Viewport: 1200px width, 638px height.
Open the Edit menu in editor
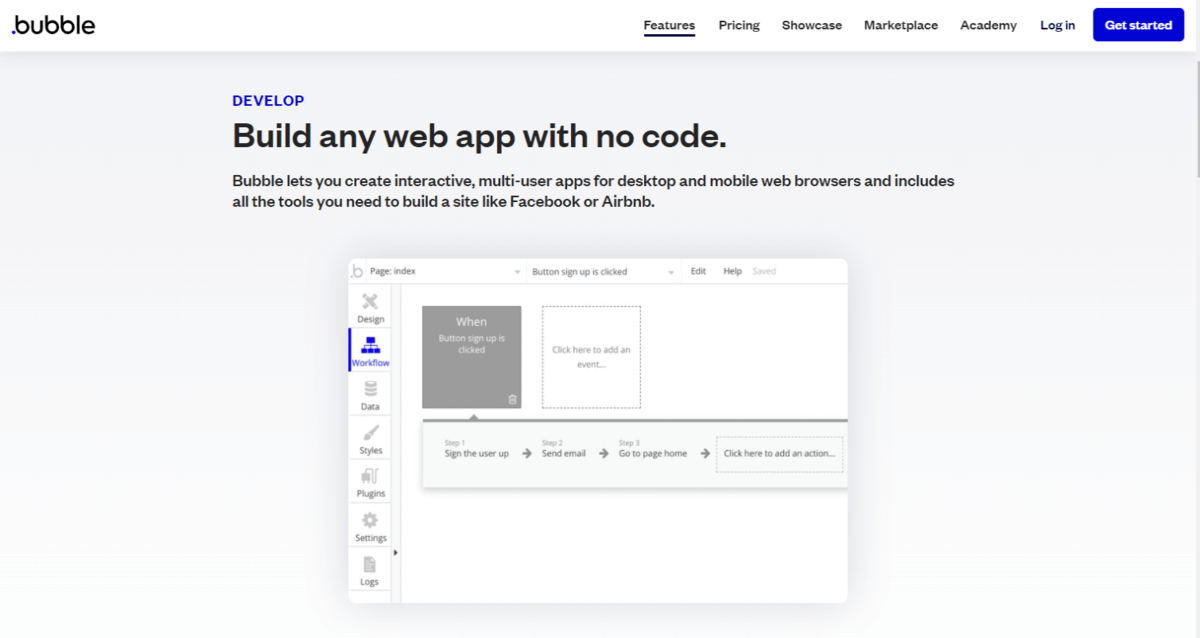click(698, 271)
